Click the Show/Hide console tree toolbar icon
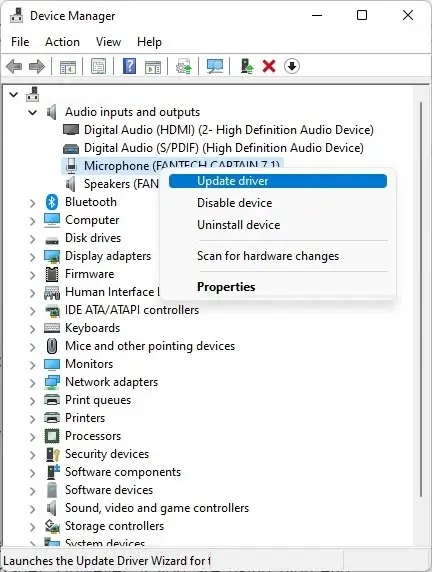Image resolution: width=432 pixels, height=572 pixels. (68, 67)
